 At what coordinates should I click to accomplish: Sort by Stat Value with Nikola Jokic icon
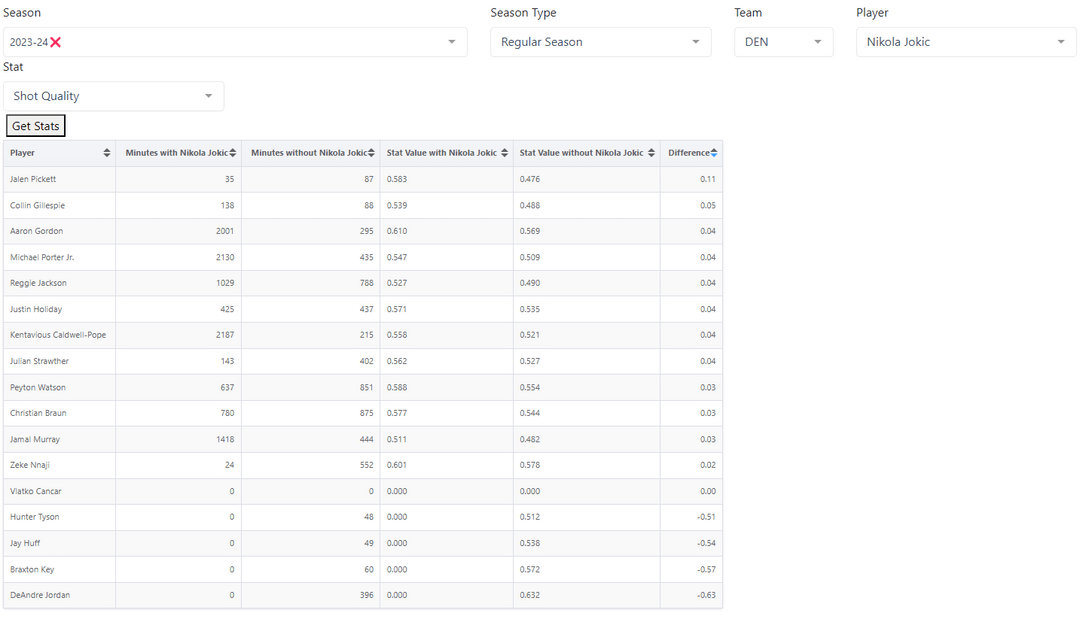[505, 153]
